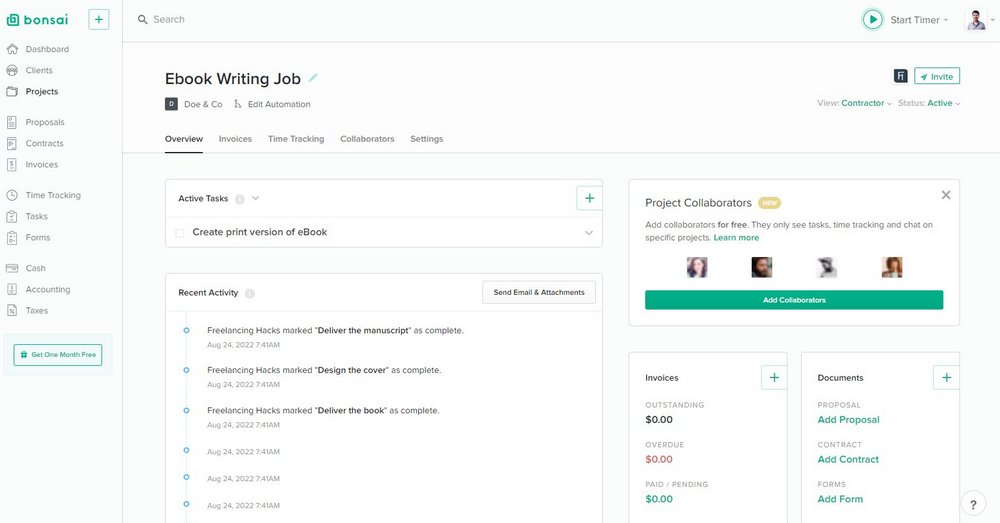Close the Project Collaborators card
The width and height of the screenshot is (1000, 523).
pos(946,195)
